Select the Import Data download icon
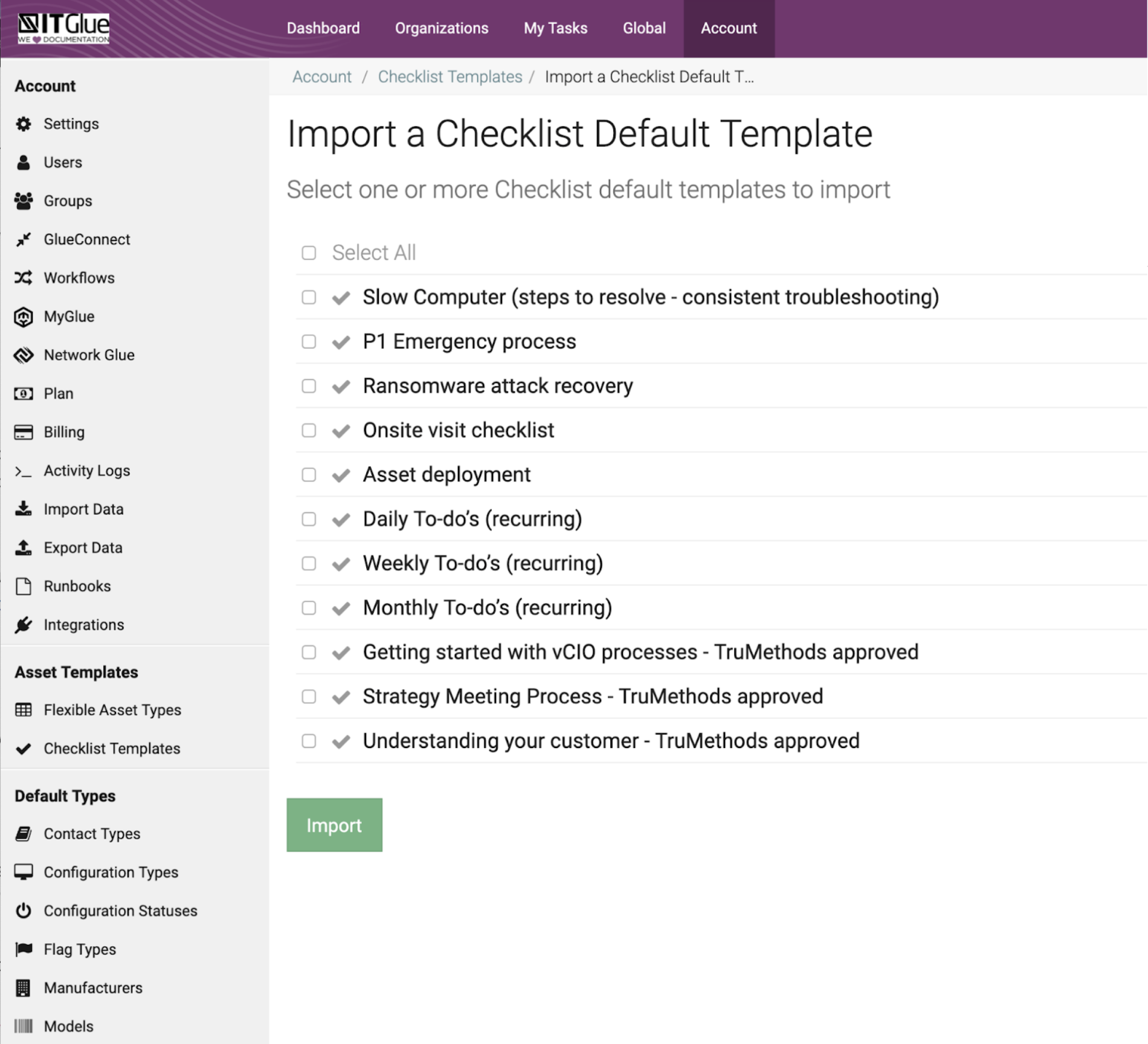 [23, 509]
